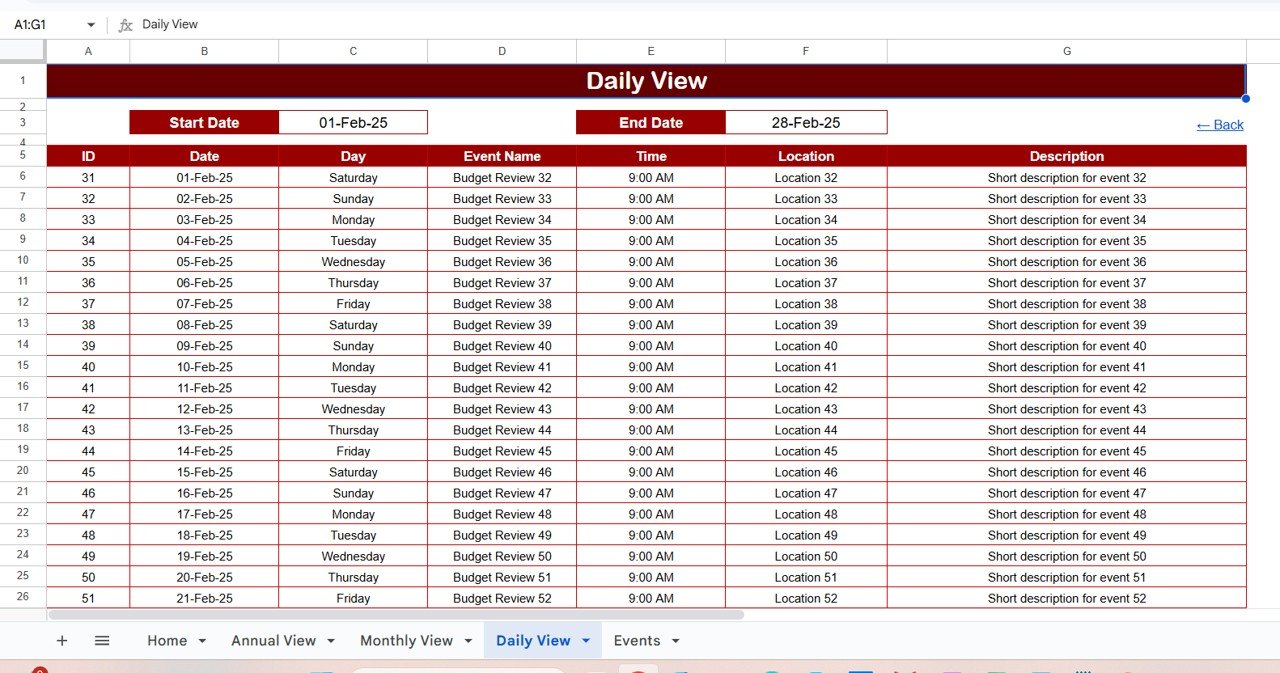Select the End Date value 28-Feb-25
Viewport: 1280px width, 673px height.
click(x=805, y=123)
